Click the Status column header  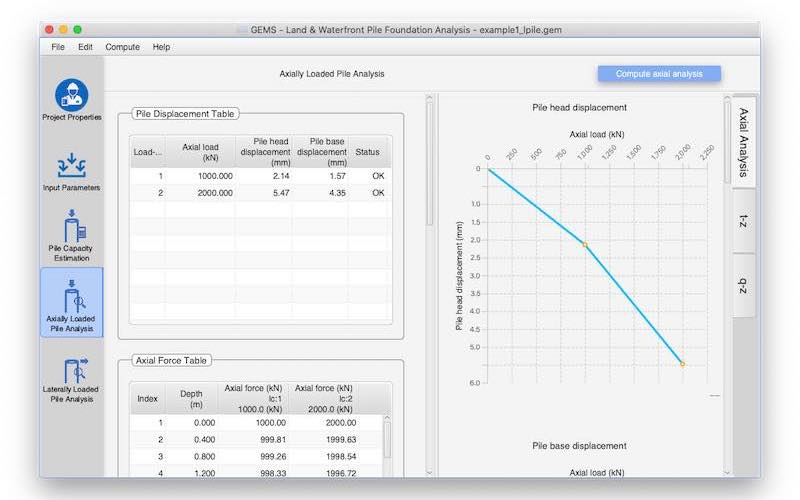(369, 152)
